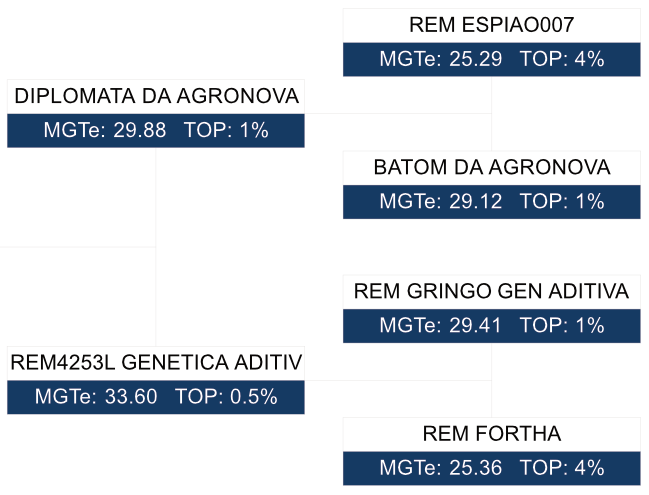Open the REM GRINGO GEN ADITIVA name
The width and height of the screenshot is (649, 495).
pos(491,292)
